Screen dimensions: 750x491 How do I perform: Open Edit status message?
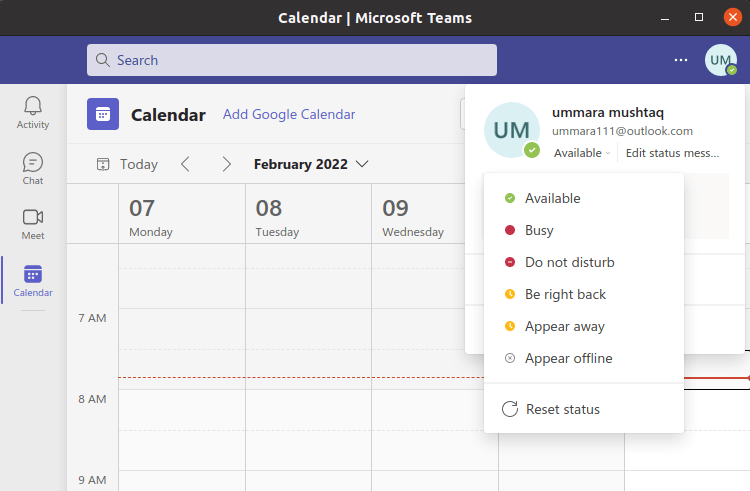coord(672,153)
